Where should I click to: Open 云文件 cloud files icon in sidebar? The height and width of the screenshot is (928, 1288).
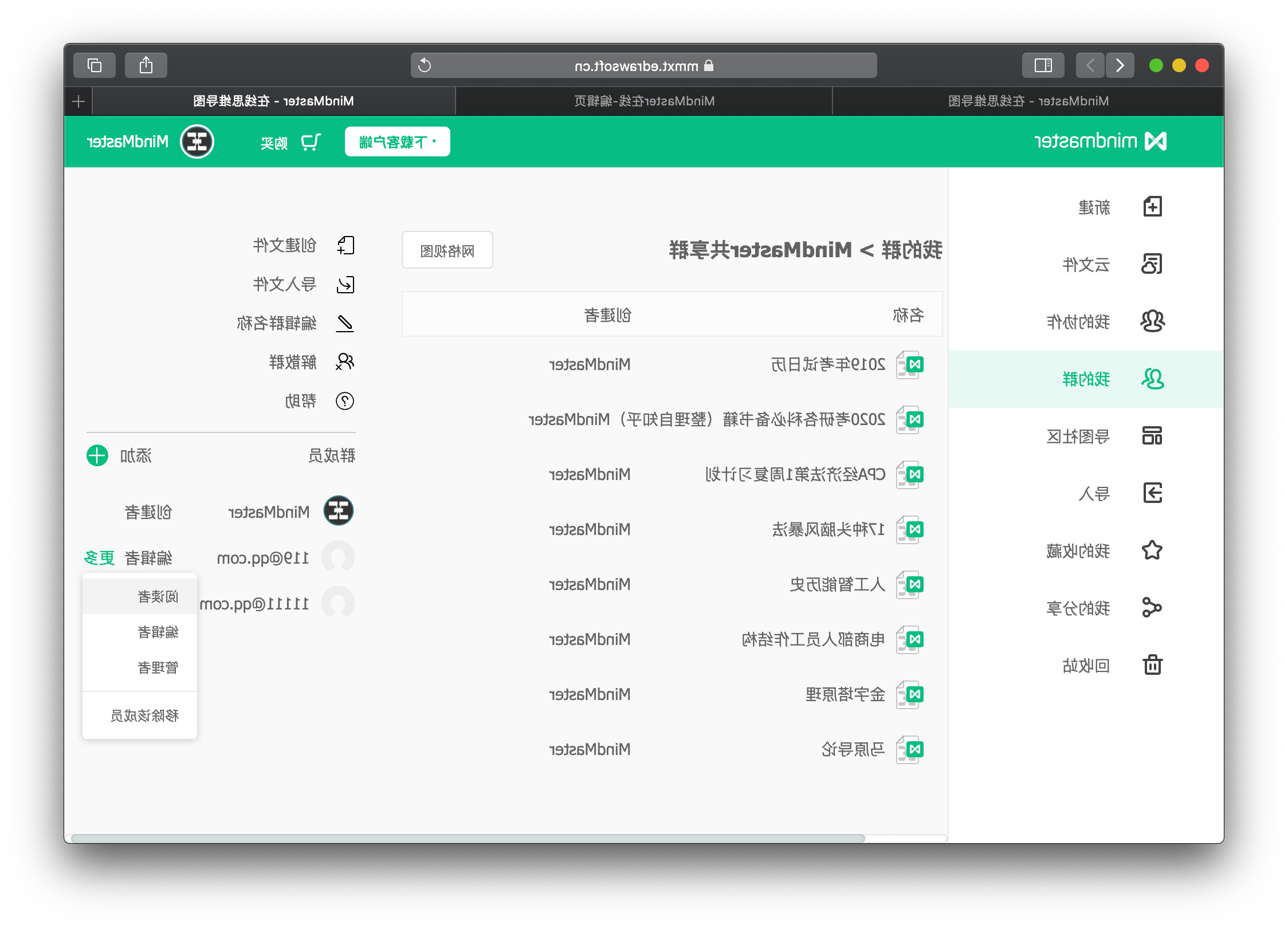(1152, 264)
